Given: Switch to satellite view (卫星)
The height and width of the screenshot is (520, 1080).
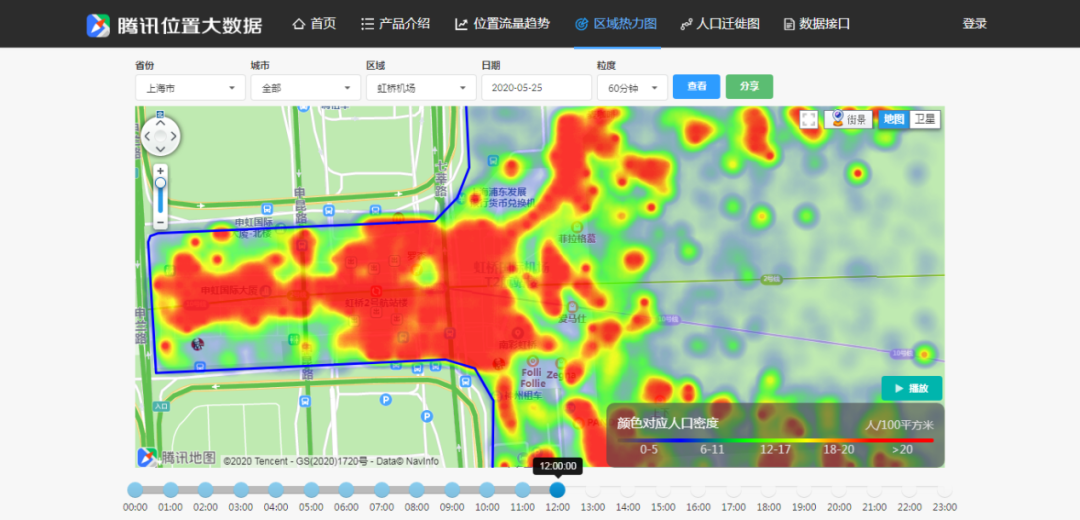Looking at the screenshot, I should (x=924, y=119).
